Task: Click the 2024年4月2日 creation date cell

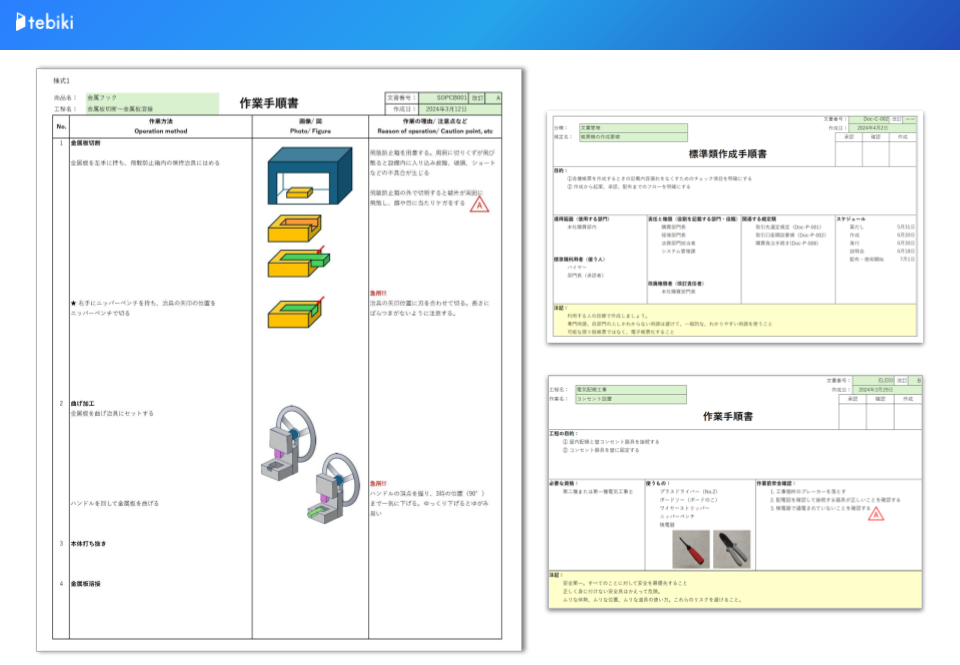Action: pos(882,128)
